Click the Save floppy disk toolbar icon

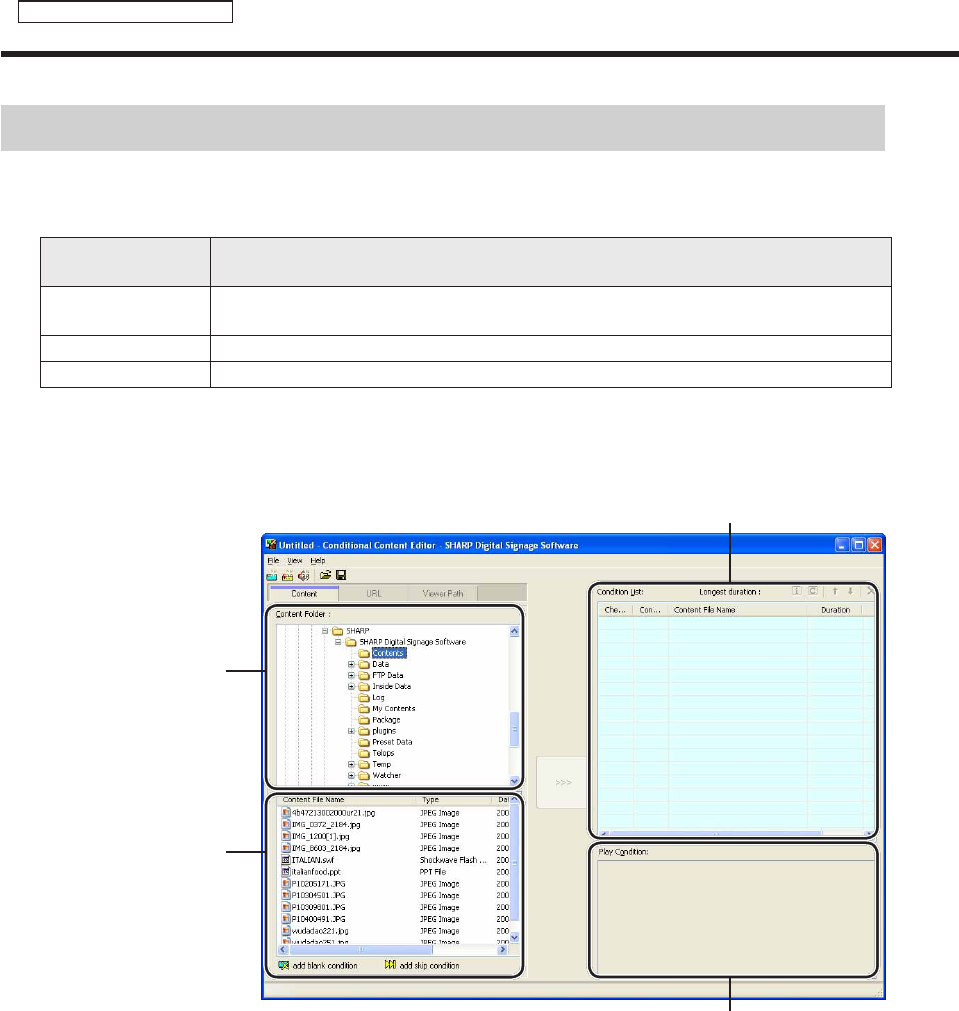(x=341, y=574)
